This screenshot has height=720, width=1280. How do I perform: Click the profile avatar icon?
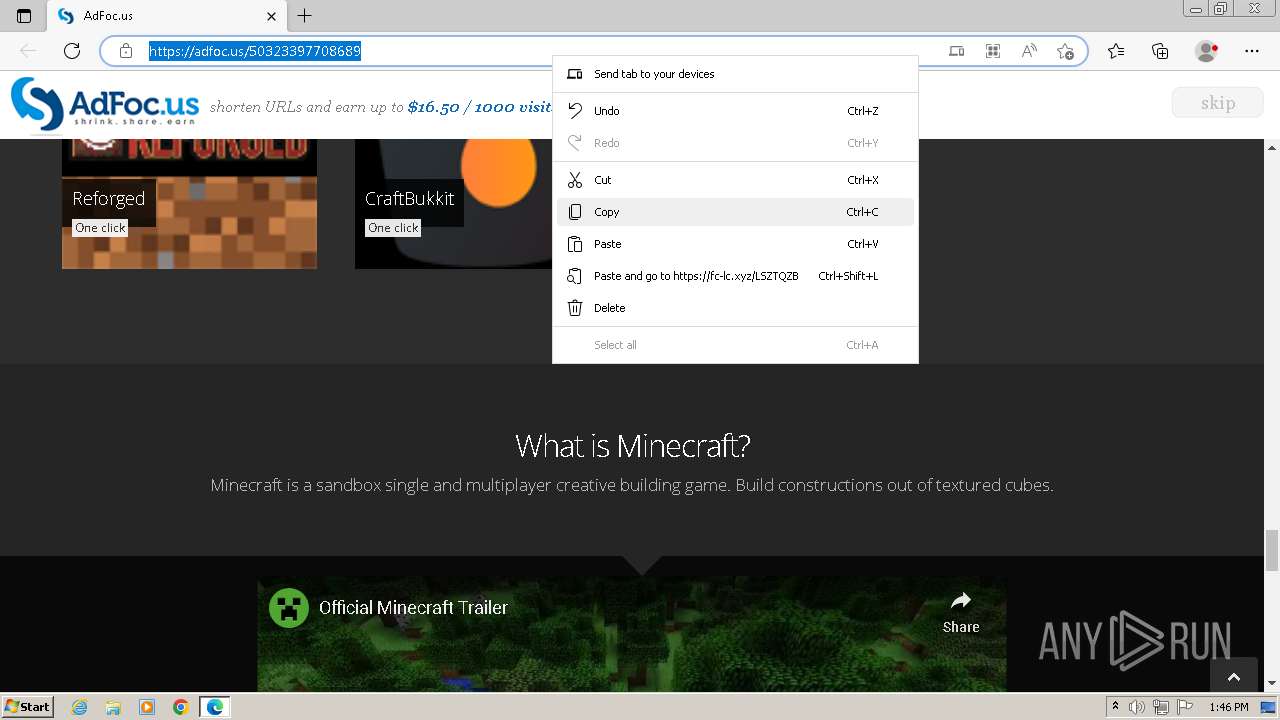[x=1207, y=51]
